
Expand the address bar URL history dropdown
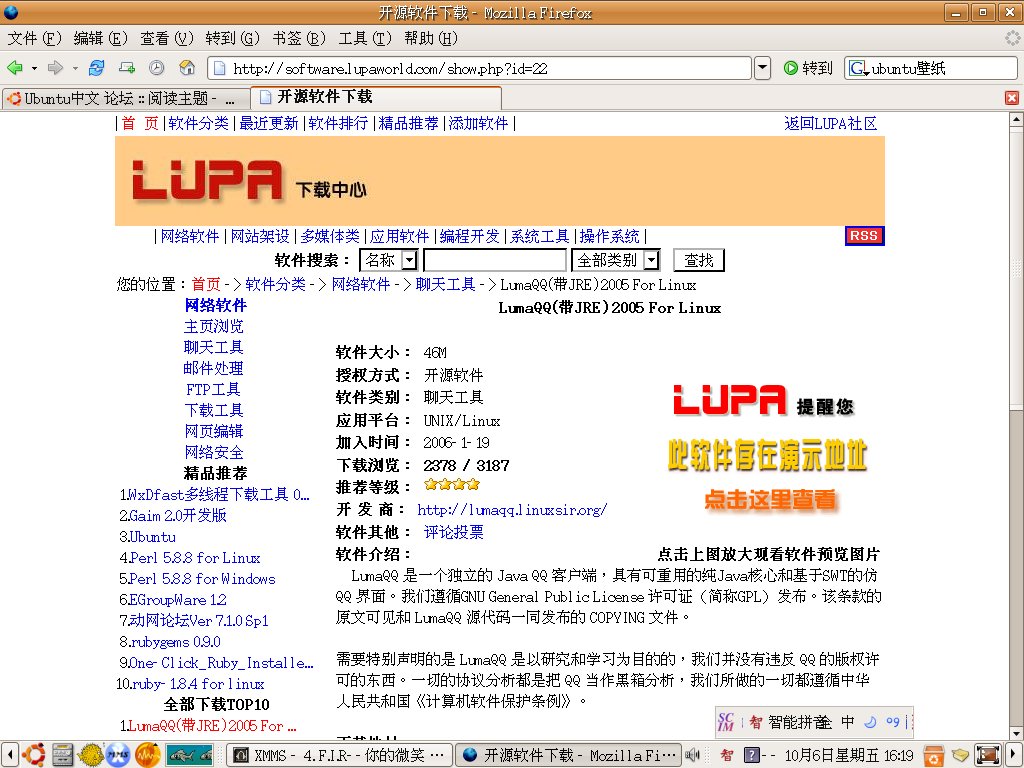(762, 68)
